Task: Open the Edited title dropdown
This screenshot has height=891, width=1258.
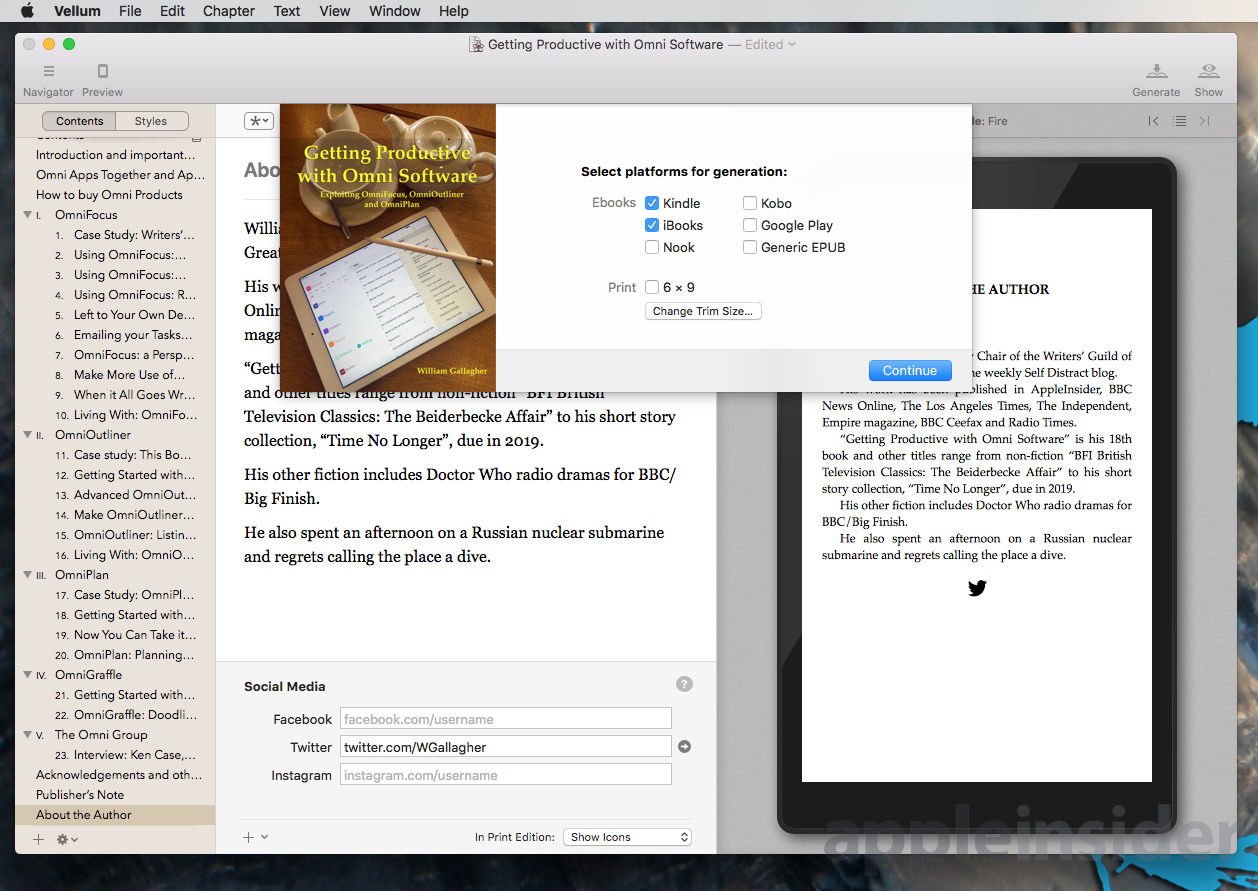Action: [x=771, y=44]
